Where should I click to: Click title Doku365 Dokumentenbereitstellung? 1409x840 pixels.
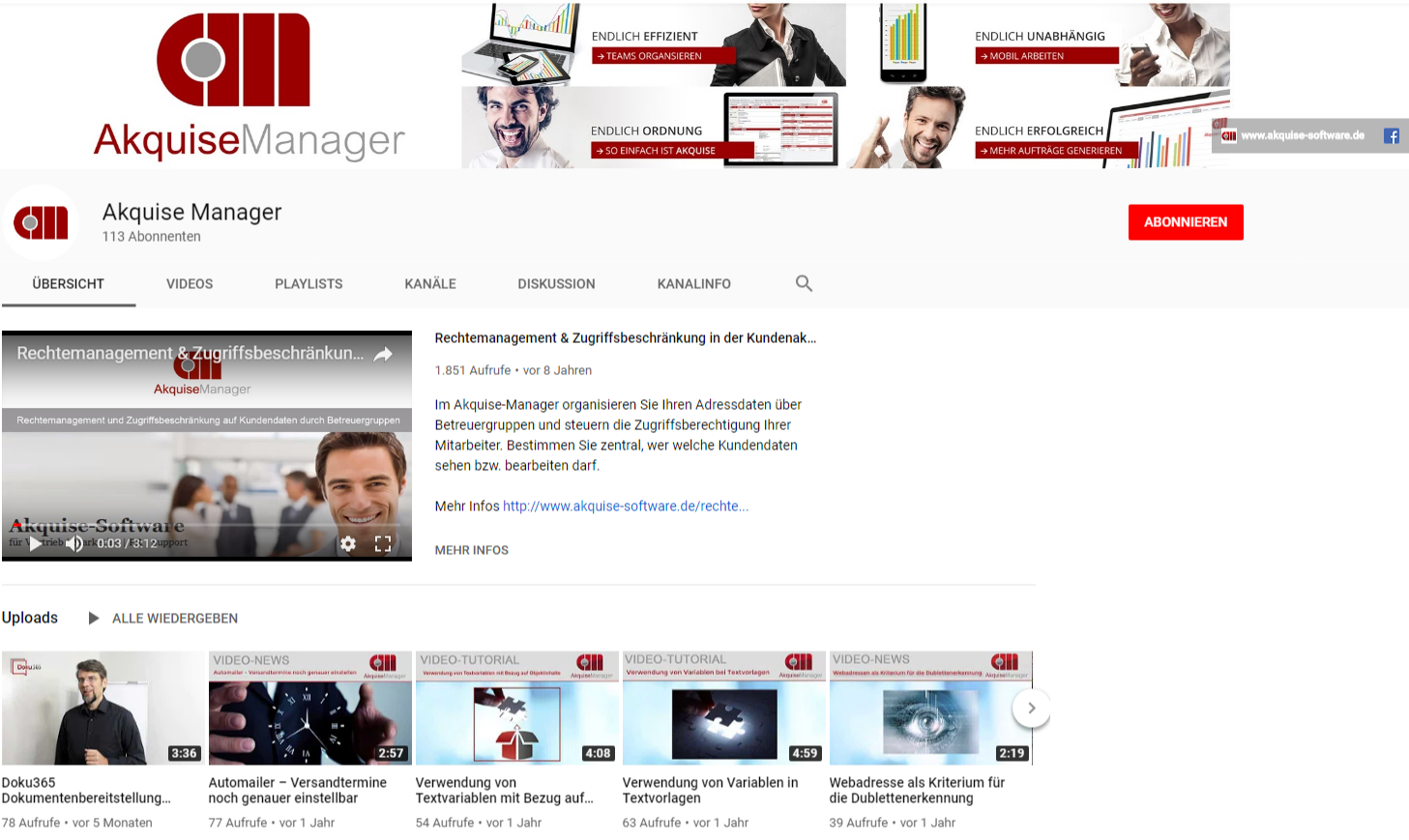[x=86, y=791]
